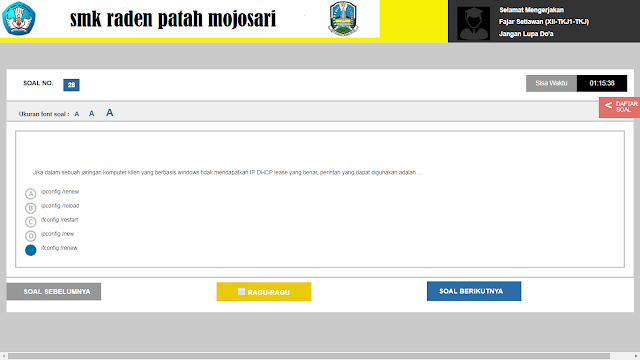
Task: Tick the Ragu-Ragu checkbox
Action: [241, 291]
